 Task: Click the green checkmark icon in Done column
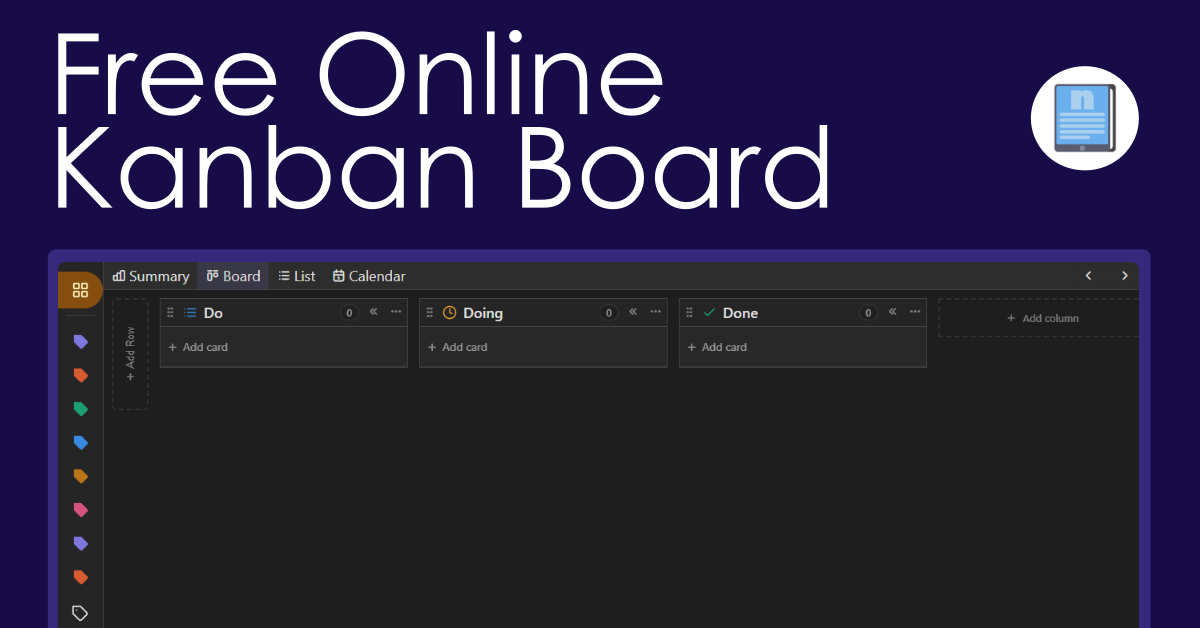point(709,313)
